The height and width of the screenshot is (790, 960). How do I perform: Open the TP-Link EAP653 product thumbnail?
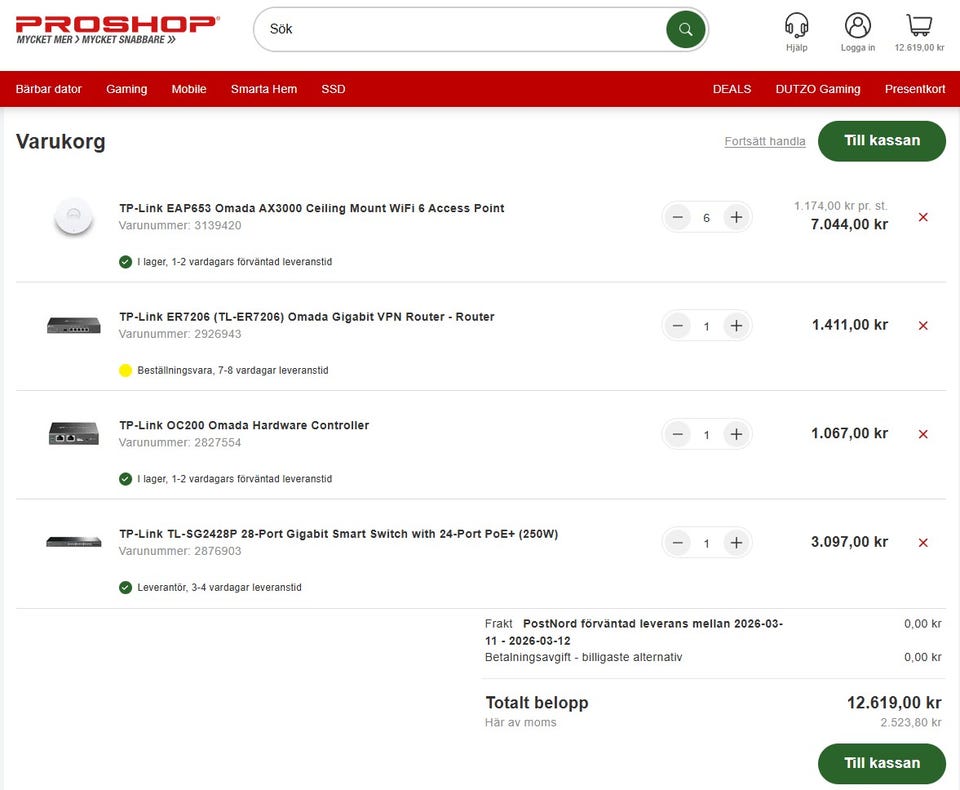pyautogui.click(x=74, y=217)
